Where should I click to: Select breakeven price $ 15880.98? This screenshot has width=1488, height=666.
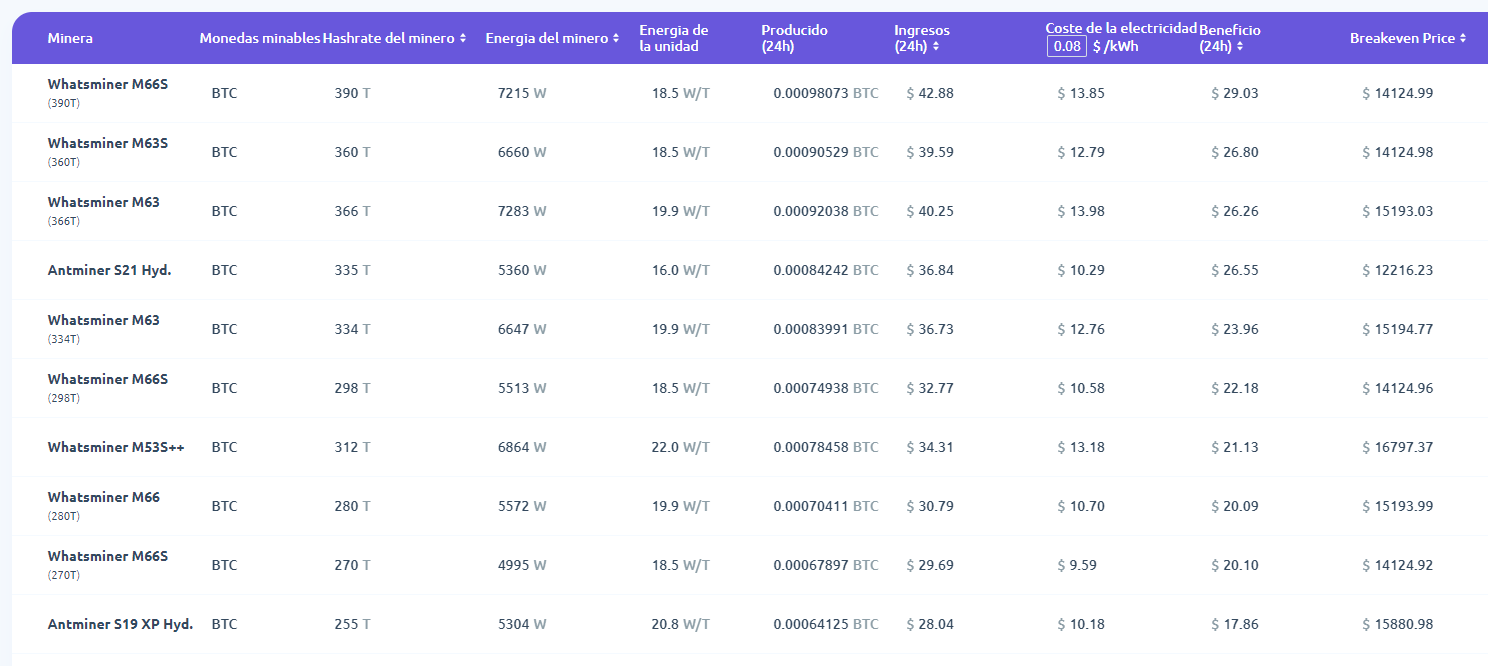(1398, 624)
